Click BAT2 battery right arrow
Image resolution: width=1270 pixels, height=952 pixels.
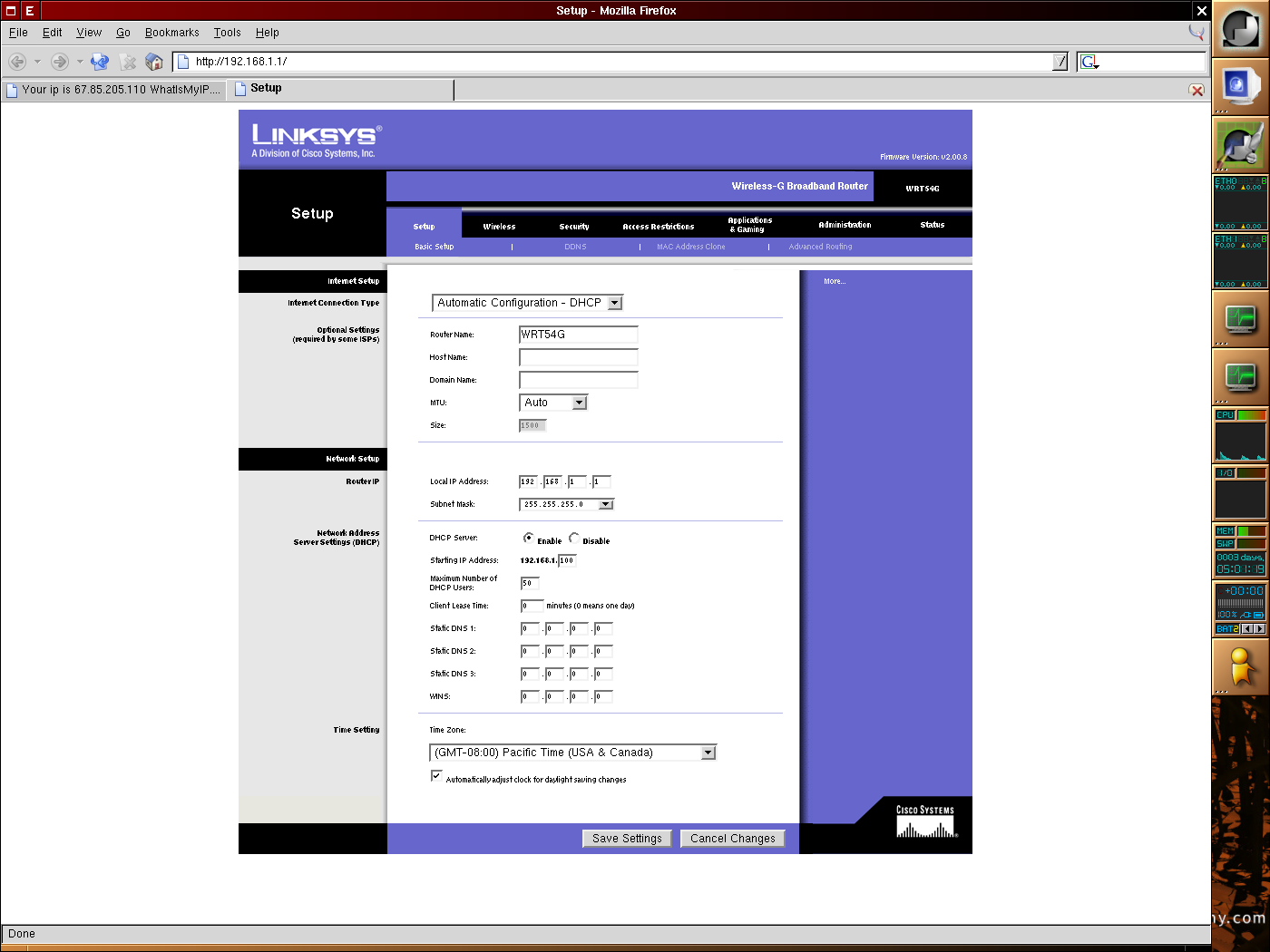(x=1259, y=628)
